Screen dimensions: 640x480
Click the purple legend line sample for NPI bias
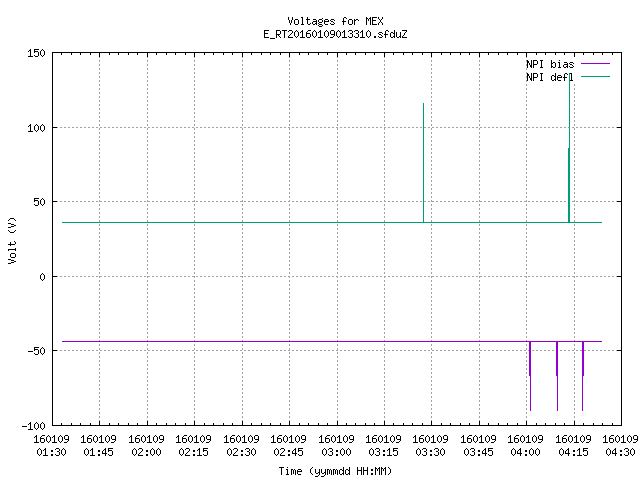(x=595, y=64)
